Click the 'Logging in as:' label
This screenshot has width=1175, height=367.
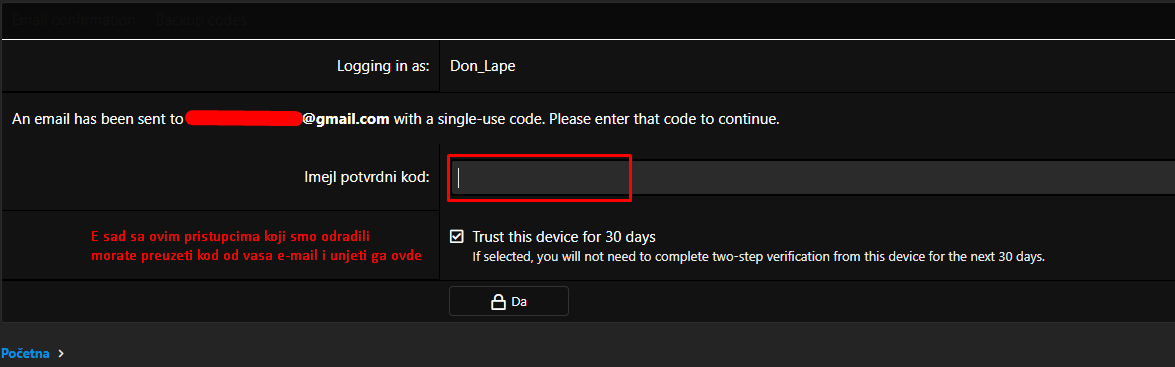coord(383,66)
